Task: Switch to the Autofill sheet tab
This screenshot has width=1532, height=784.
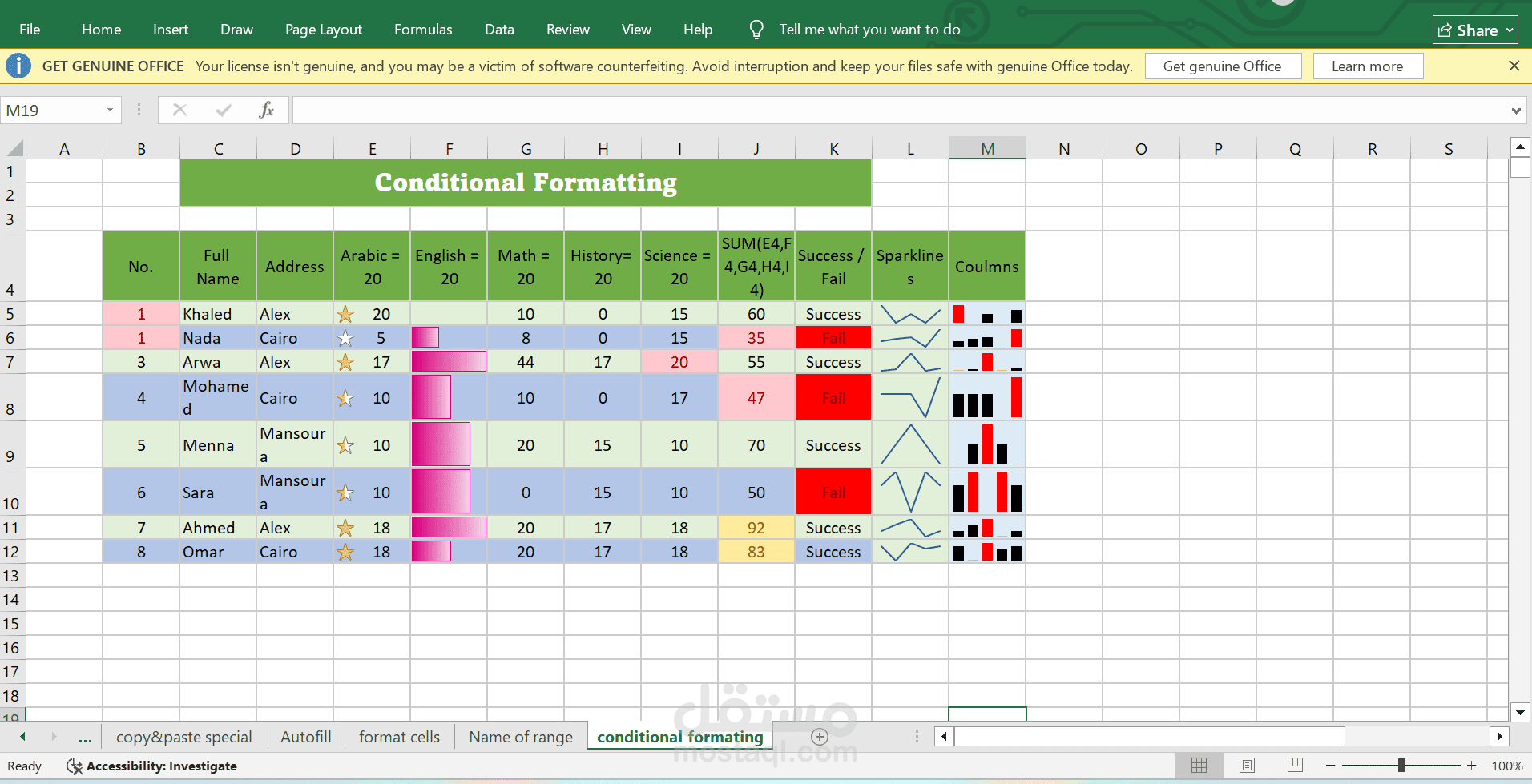Action: 305,737
